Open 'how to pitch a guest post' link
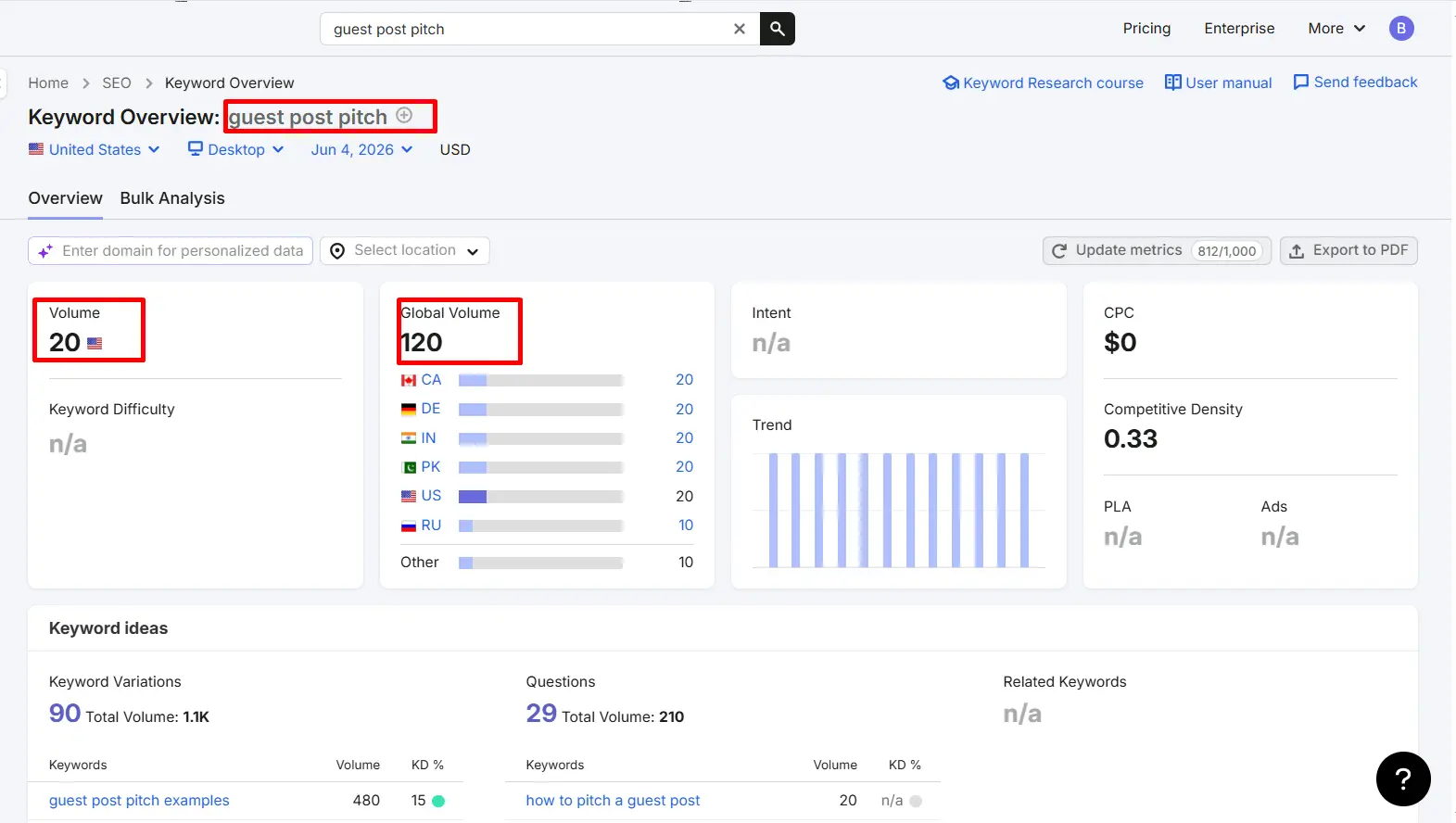 point(613,800)
